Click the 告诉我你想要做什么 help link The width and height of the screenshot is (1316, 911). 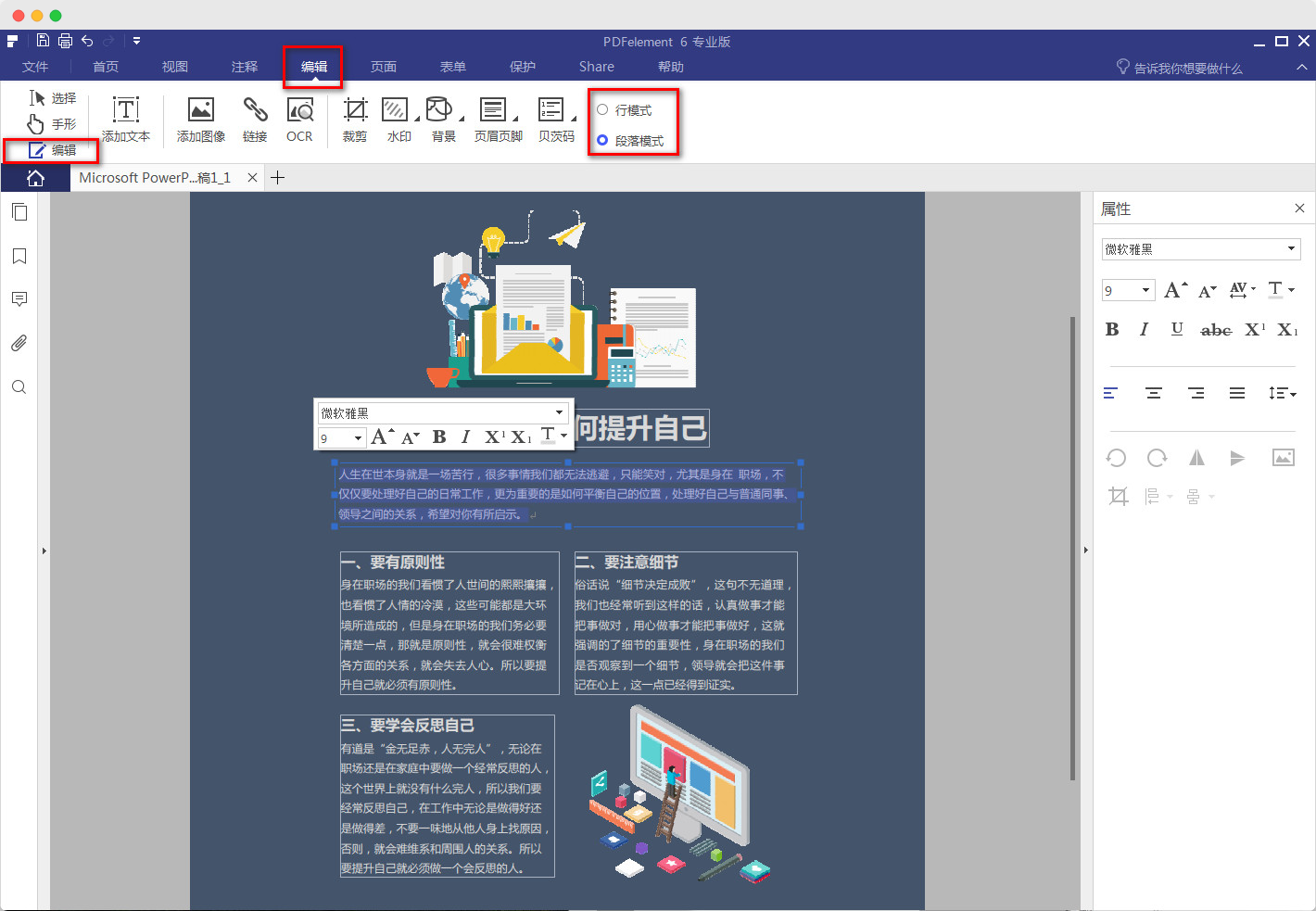click(x=1187, y=66)
